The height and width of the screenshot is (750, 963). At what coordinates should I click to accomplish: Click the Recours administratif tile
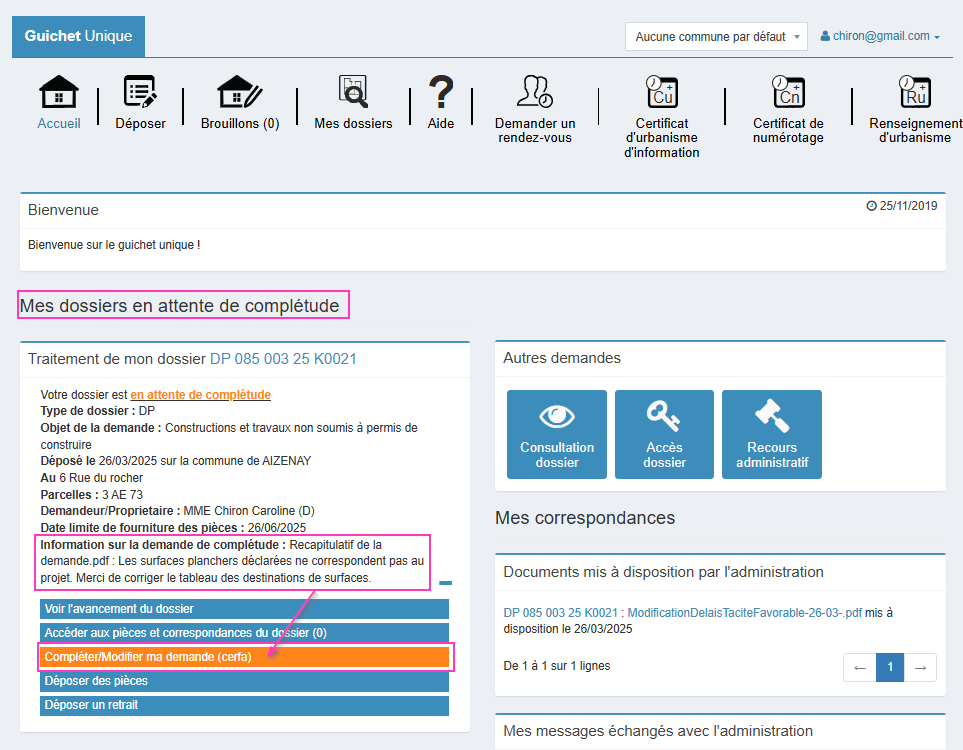[772, 435]
